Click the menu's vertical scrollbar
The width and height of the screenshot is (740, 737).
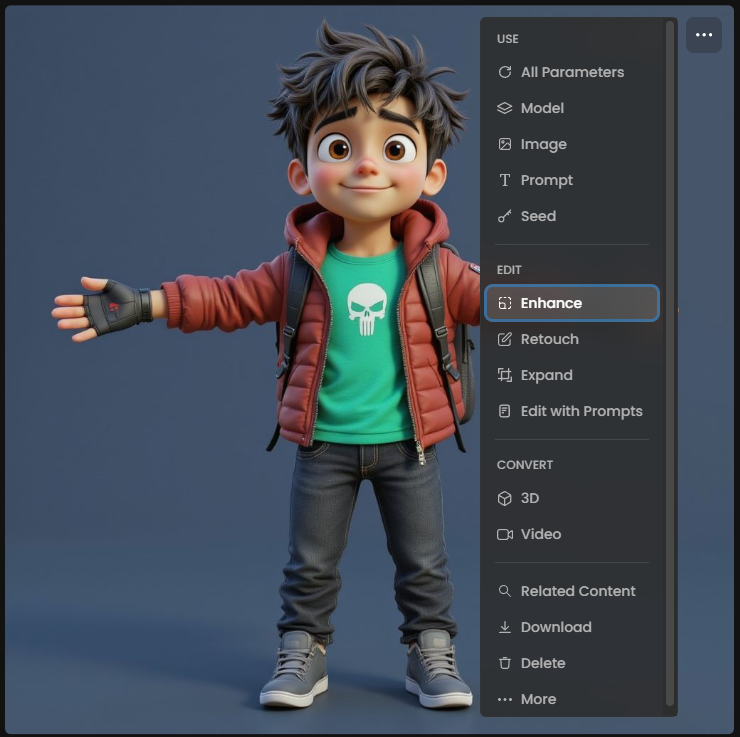coord(670,360)
